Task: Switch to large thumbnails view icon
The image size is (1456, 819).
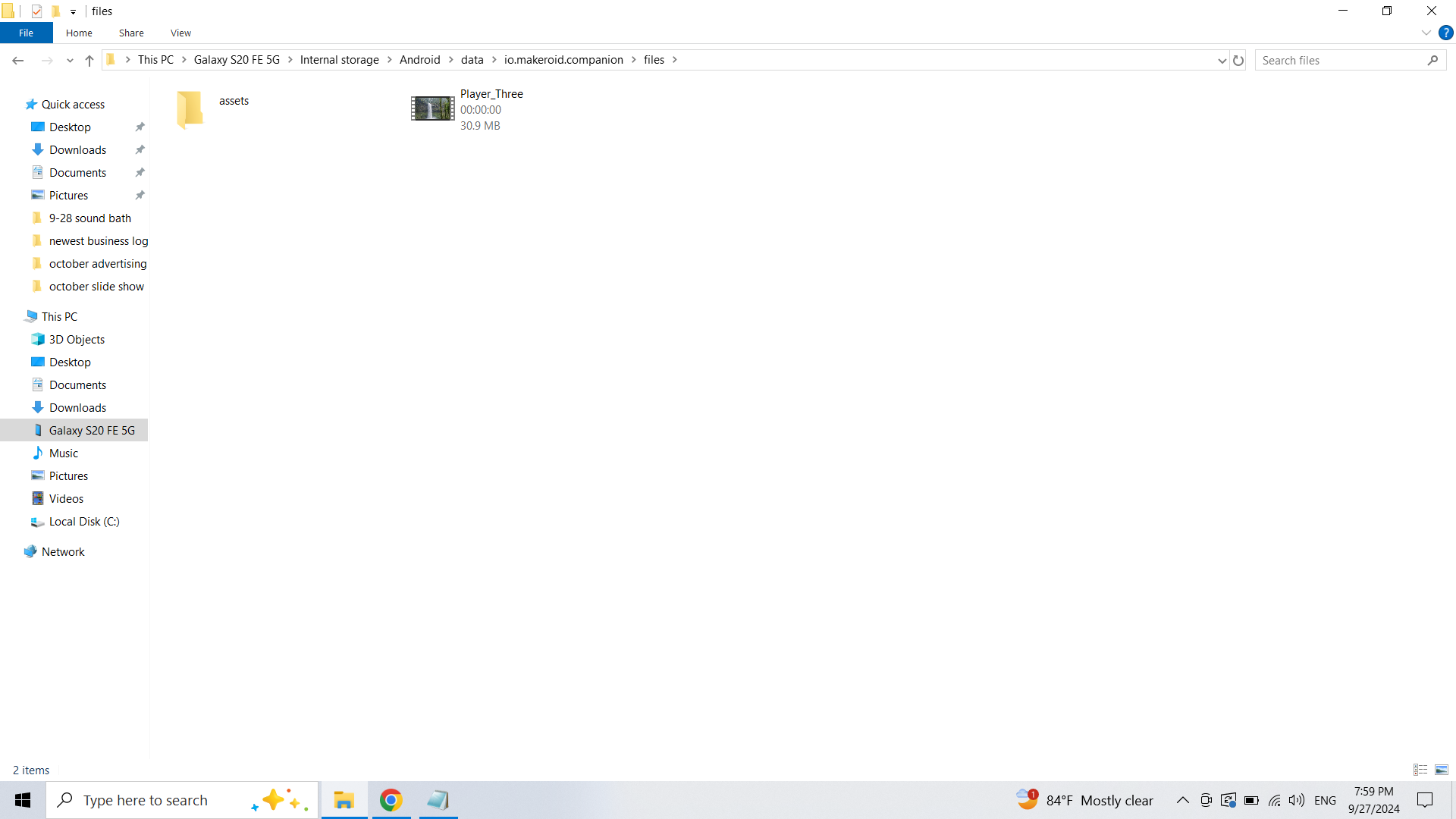Action: [1442, 770]
